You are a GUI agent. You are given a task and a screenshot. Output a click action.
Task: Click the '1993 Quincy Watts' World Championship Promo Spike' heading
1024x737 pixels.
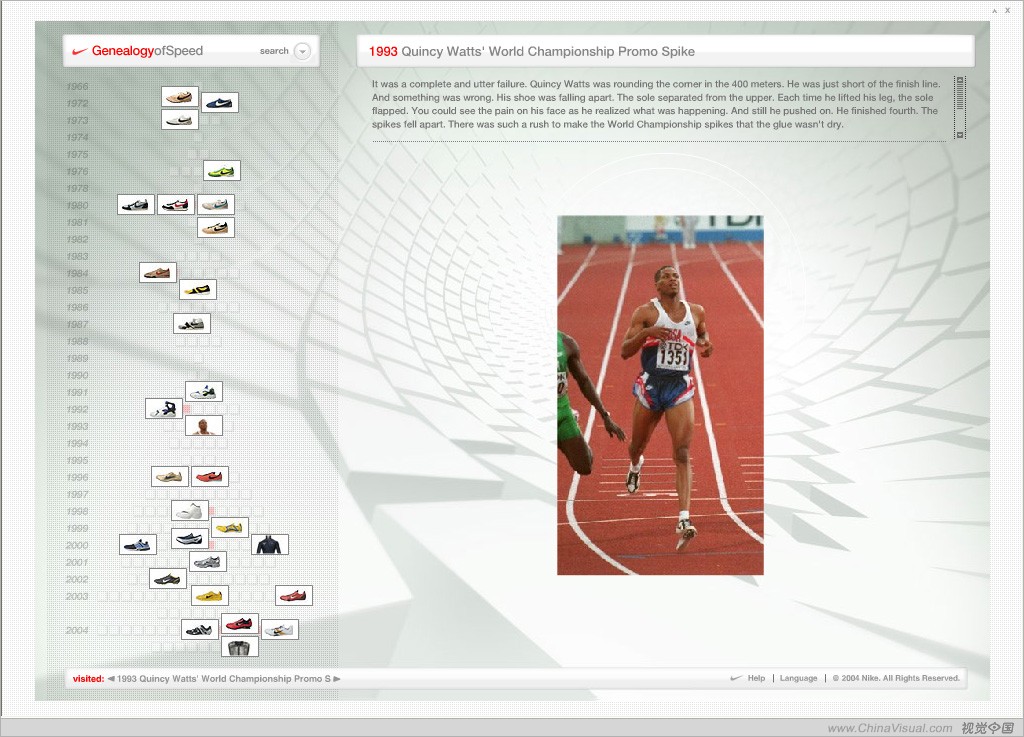pyautogui.click(x=532, y=52)
